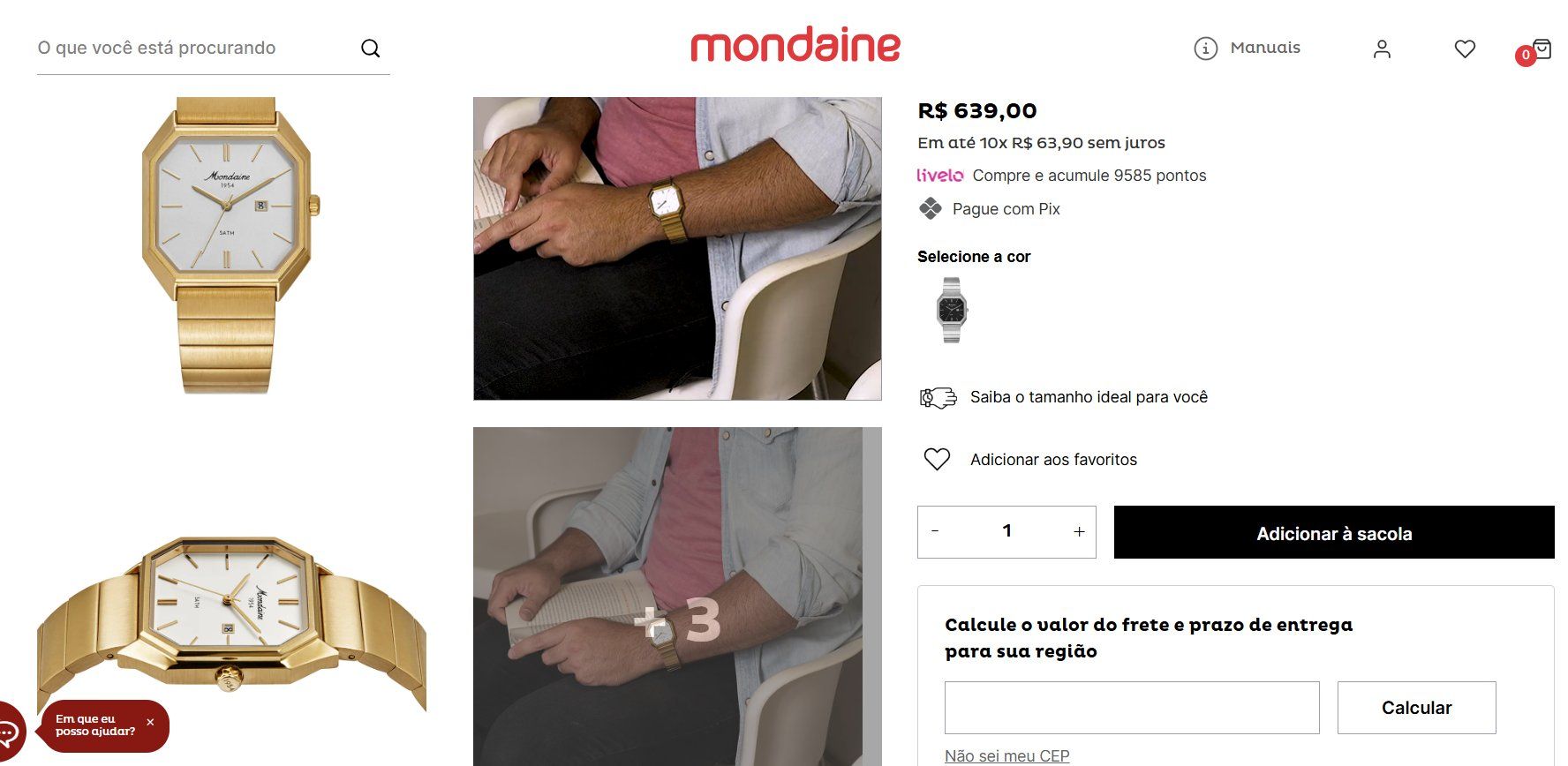Close the 'Em que eu posso ajudar?' popup
Image resolution: width=1568 pixels, height=766 pixels.
tap(150, 722)
